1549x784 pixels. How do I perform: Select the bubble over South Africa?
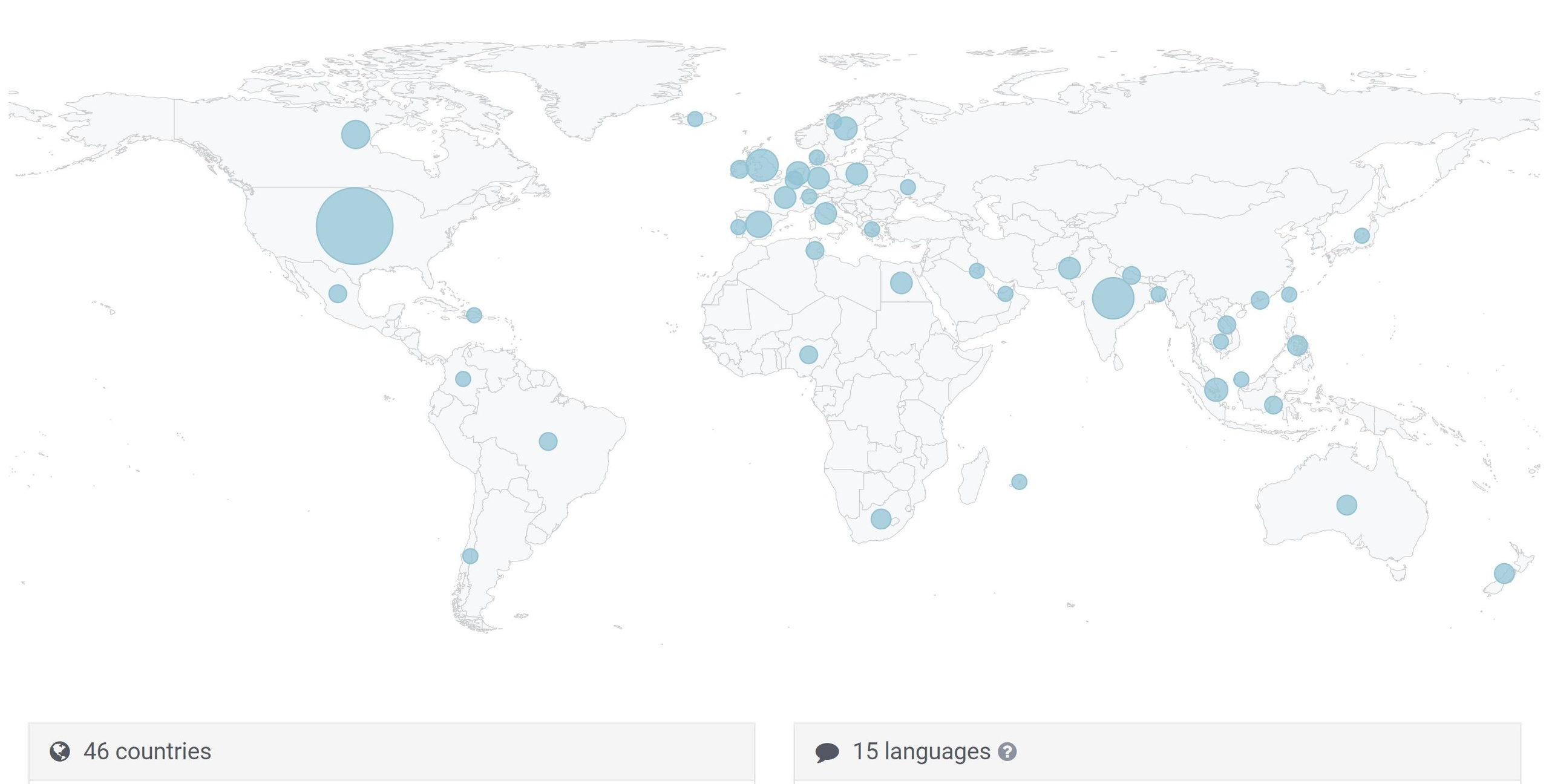coord(880,518)
